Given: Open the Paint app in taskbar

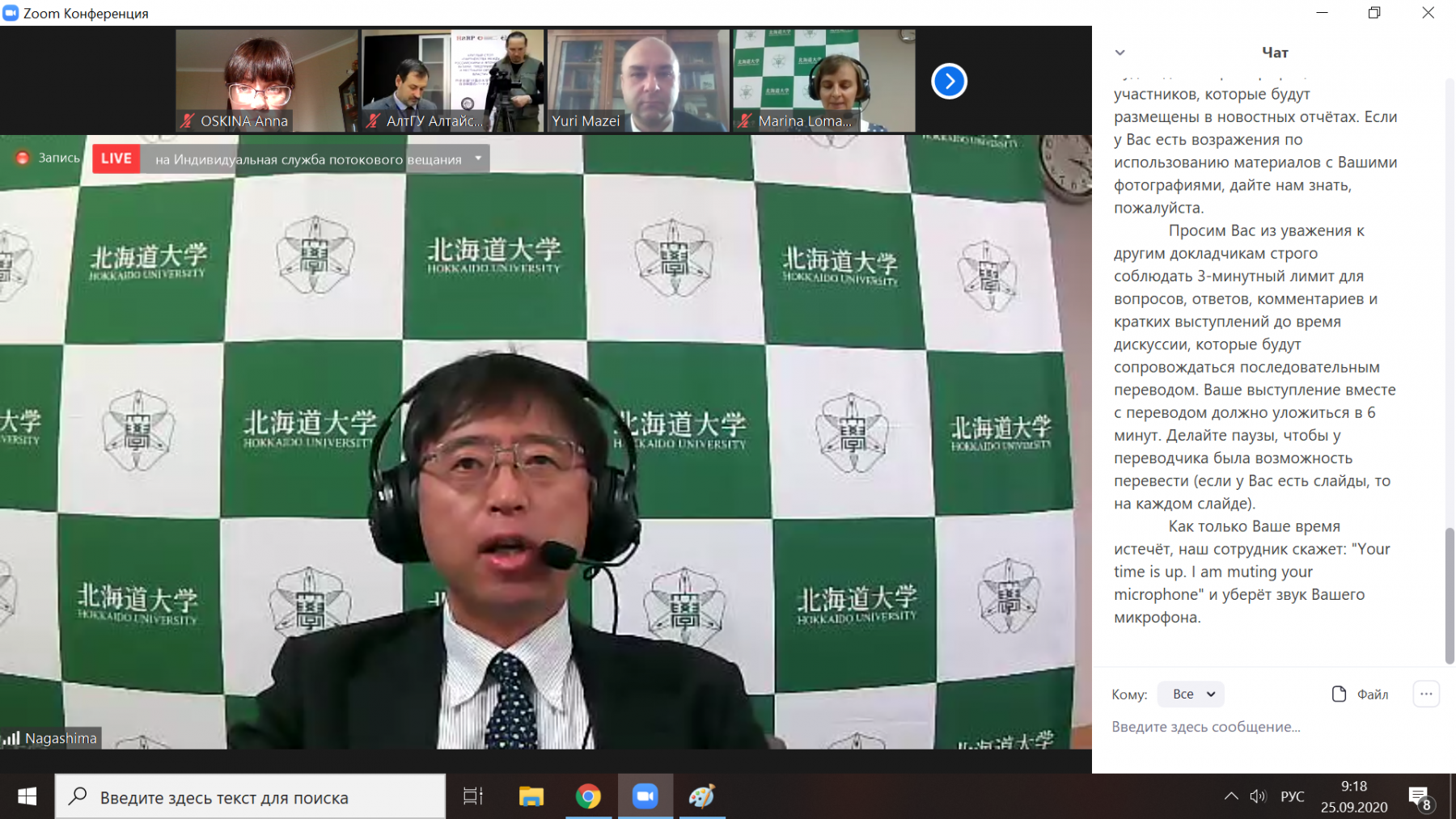Looking at the screenshot, I should click(701, 796).
